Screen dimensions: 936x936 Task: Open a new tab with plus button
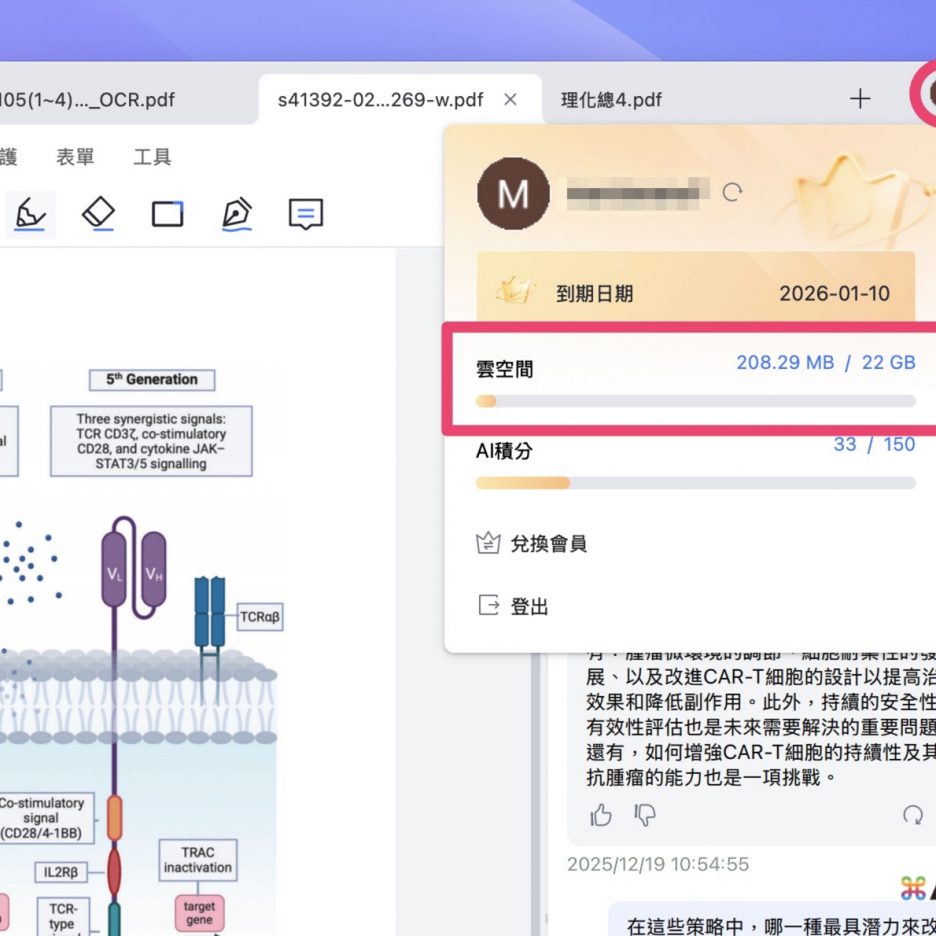pos(860,99)
